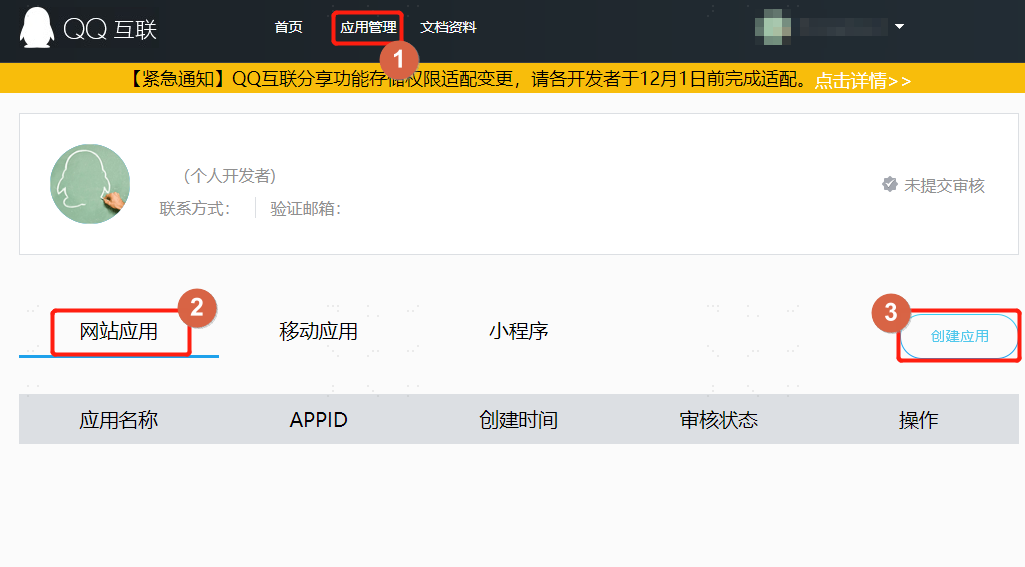This screenshot has height=567, width=1025.
Task: Go to 首页 in the top navigation
Action: click(x=288, y=27)
